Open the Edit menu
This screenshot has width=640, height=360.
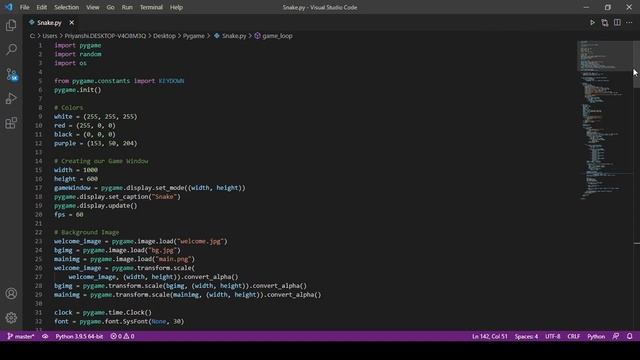pyautogui.click(x=42, y=7)
